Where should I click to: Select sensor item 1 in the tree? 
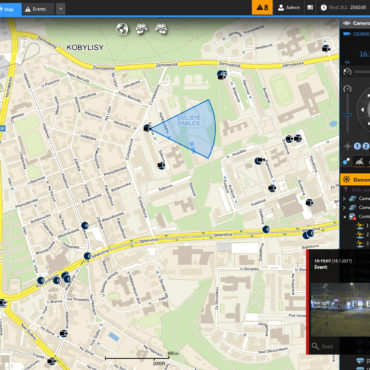363,226
